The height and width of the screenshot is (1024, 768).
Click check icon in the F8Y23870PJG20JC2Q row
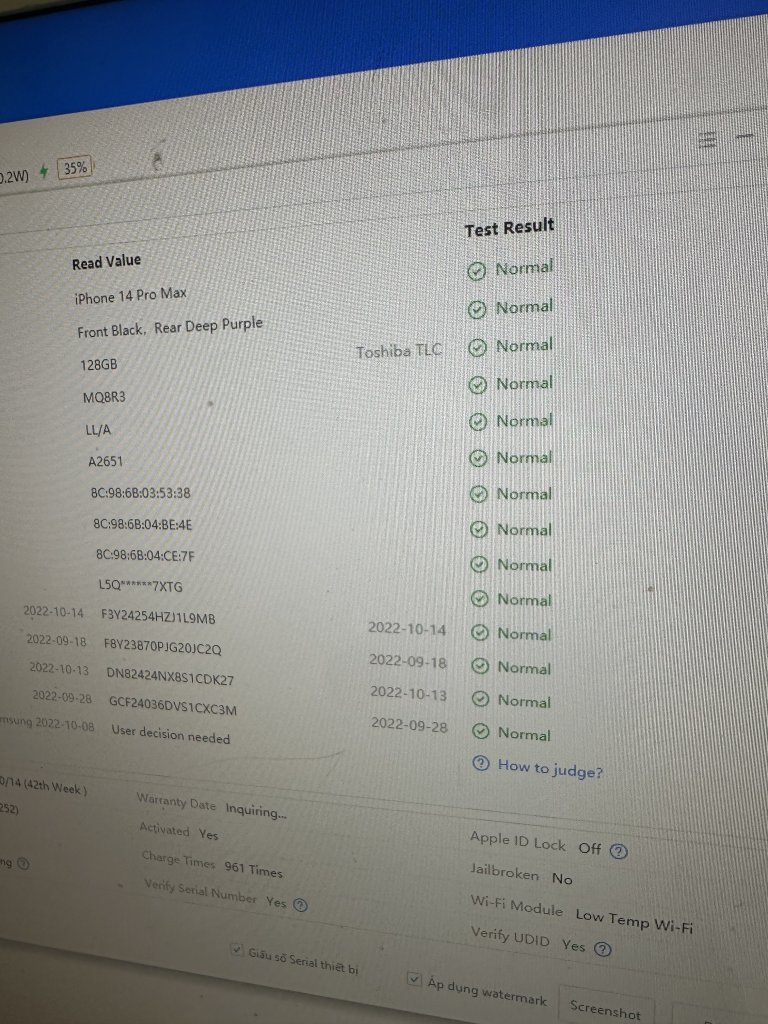[x=480, y=666]
